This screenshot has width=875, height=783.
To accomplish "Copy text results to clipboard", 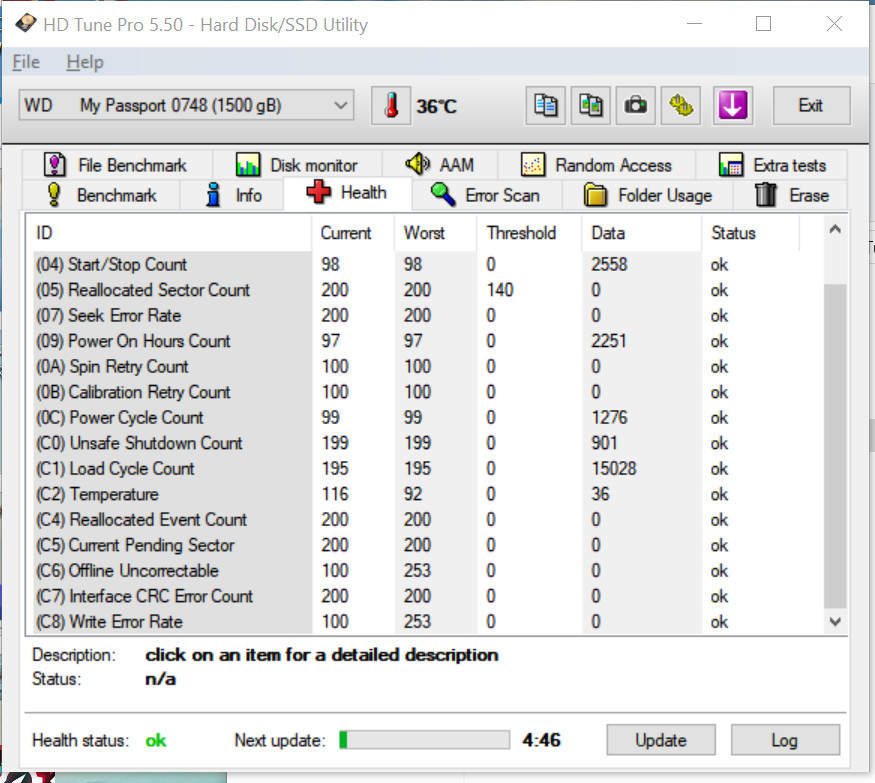I will pyautogui.click(x=546, y=106).
